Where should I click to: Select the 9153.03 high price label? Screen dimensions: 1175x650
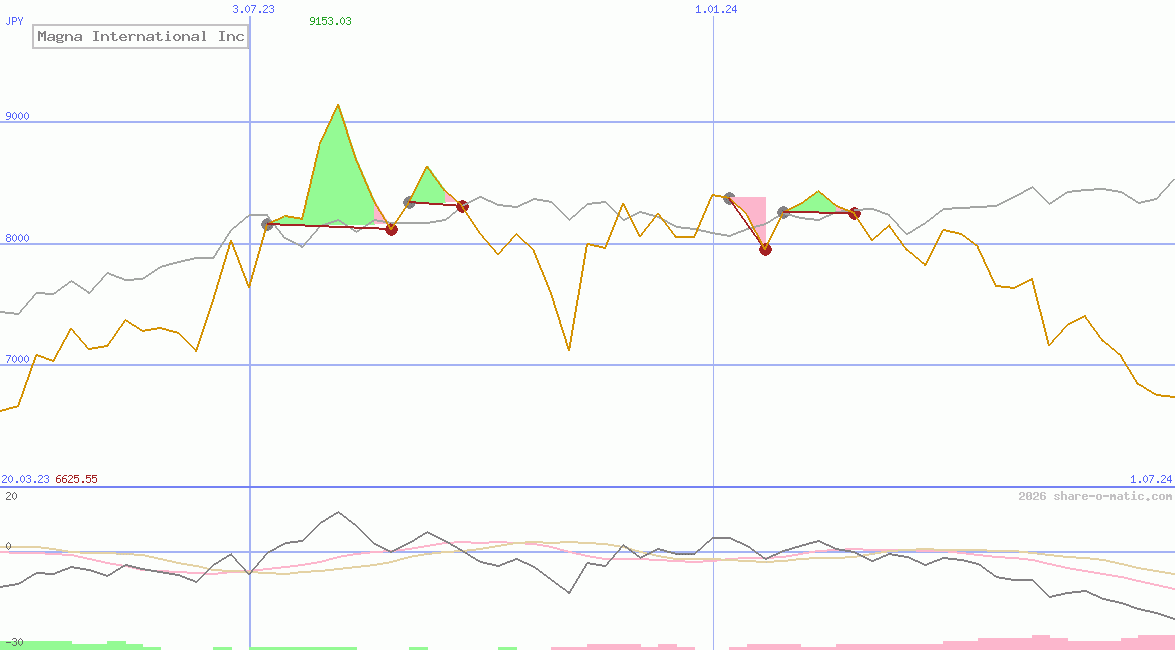point(330,19)
